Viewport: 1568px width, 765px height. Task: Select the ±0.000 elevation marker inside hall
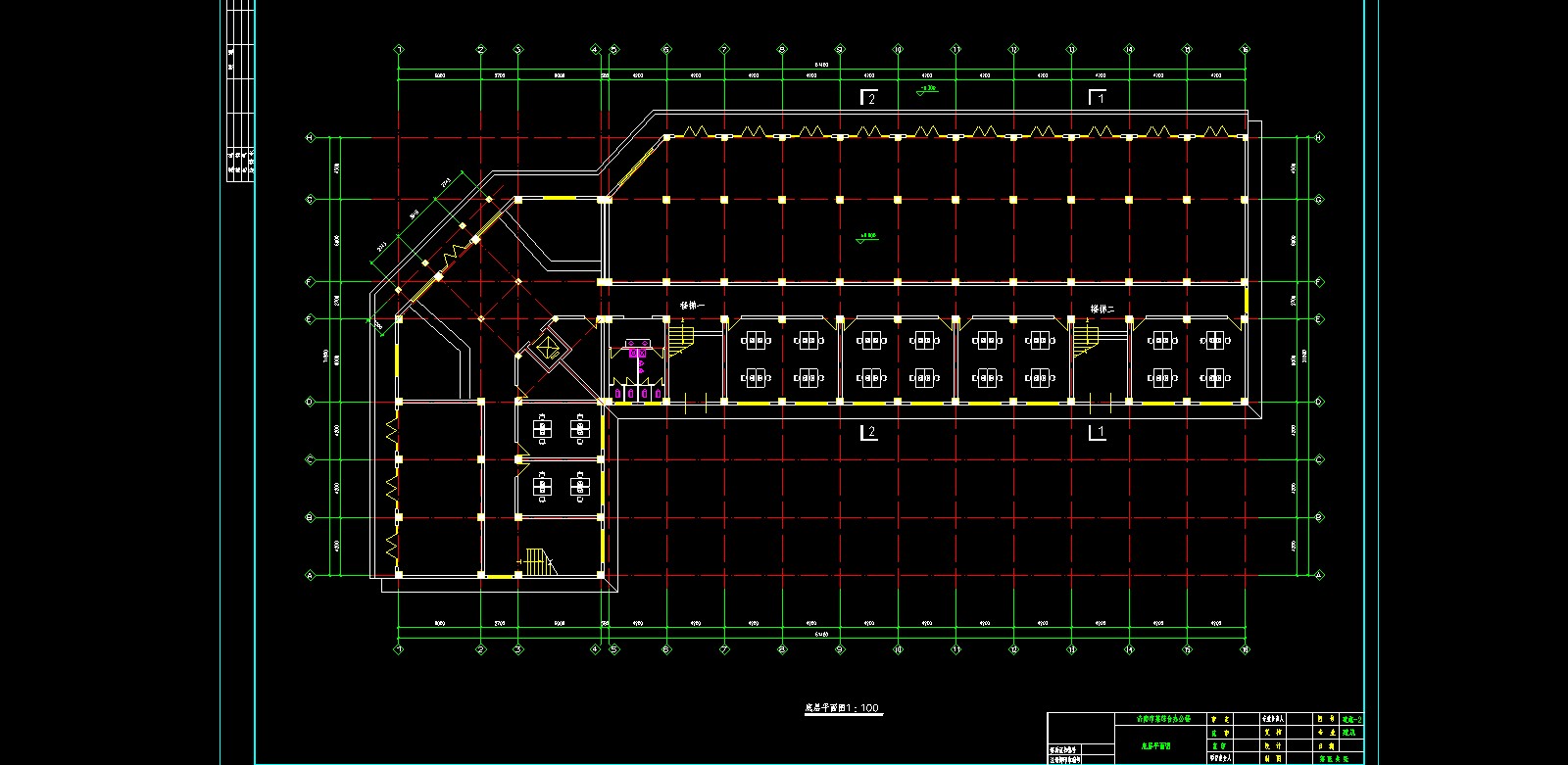click(x=868, y=236)
